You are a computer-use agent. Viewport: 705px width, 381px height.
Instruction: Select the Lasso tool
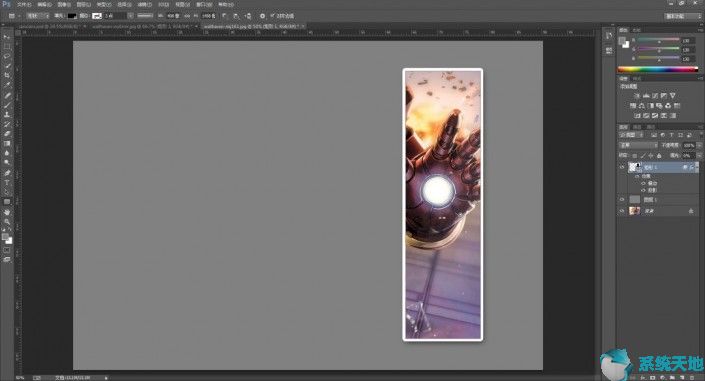[x=7, y=56]
